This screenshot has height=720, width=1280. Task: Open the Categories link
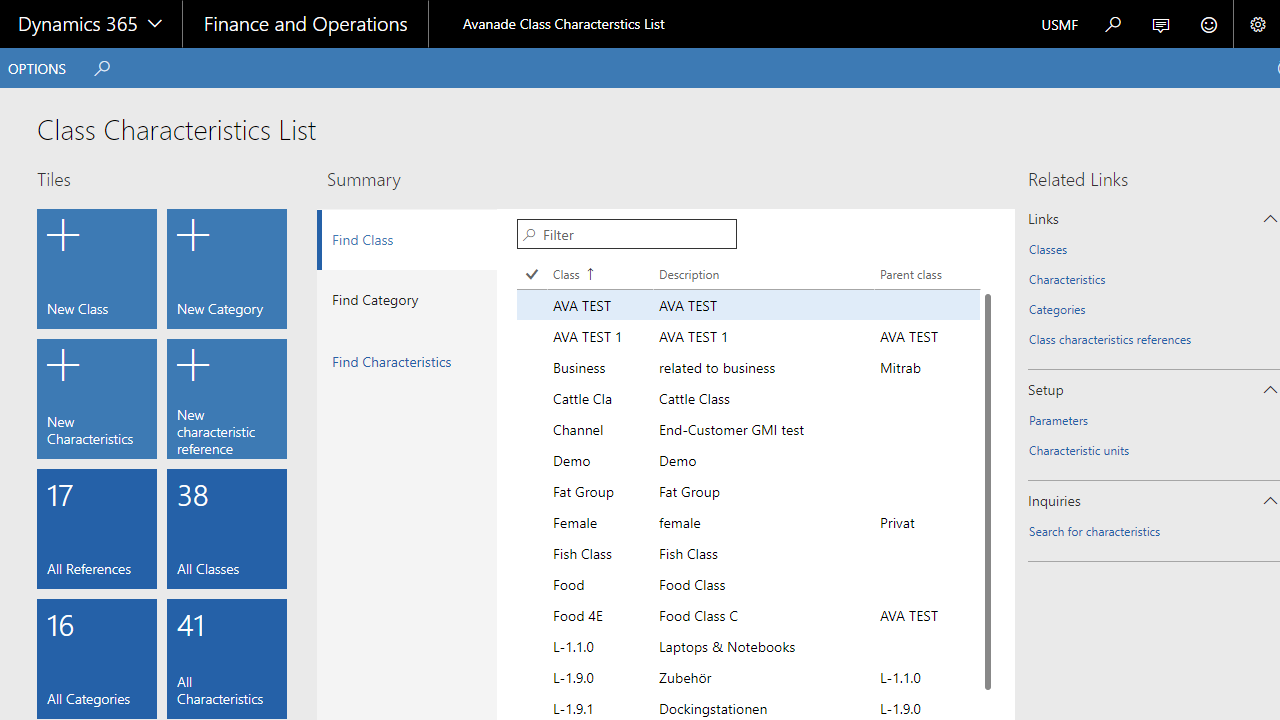click(x=1057, y=310)
